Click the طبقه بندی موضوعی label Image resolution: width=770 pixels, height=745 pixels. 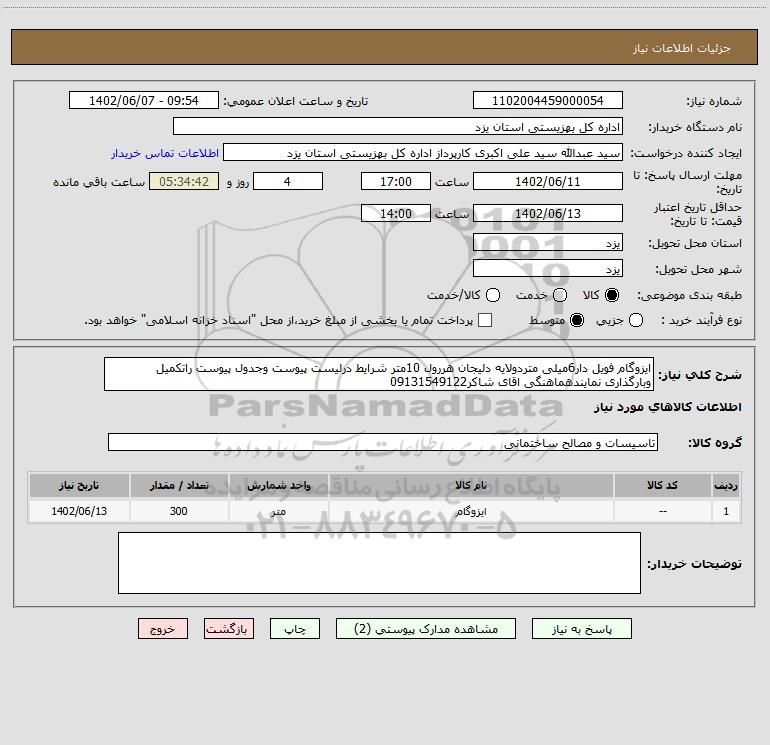(689, 296)
